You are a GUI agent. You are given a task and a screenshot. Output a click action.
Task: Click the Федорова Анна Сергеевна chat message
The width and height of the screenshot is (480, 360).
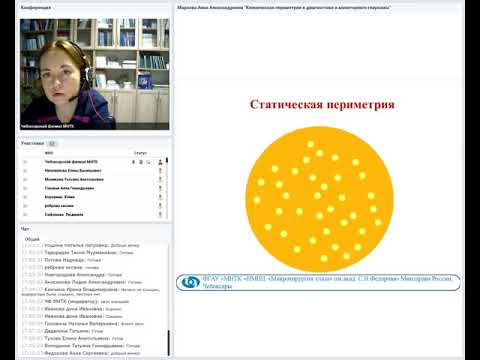tap(81, 353)
